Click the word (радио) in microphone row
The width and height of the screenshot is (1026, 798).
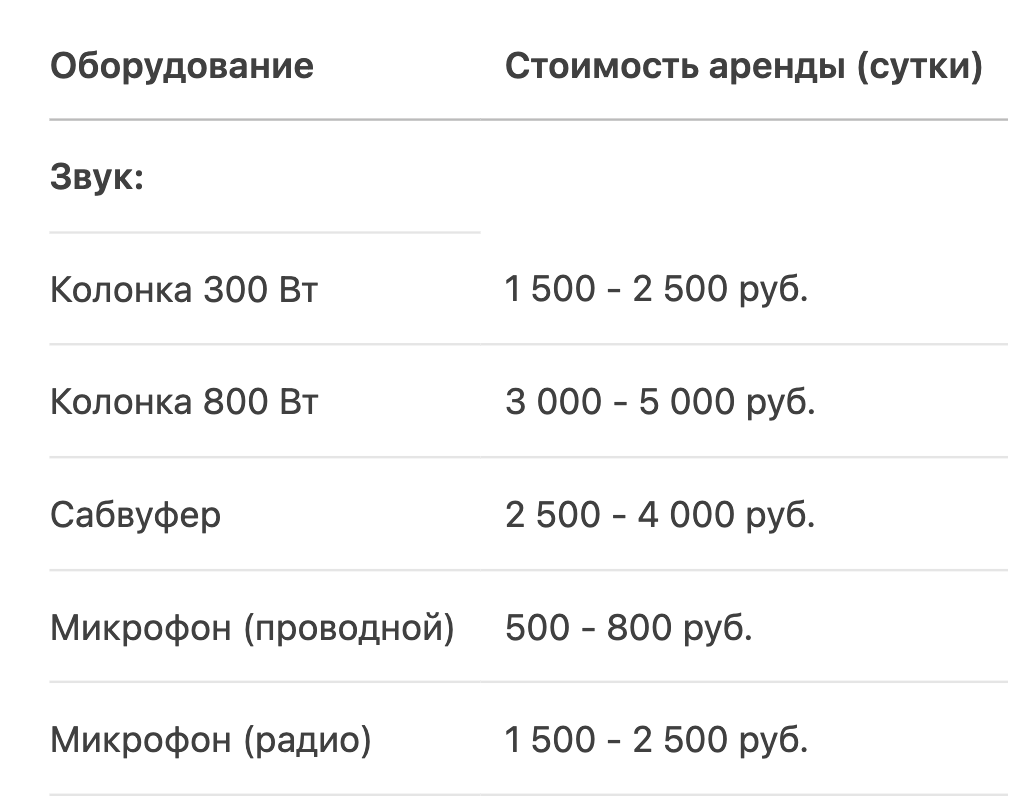tap(308, 740)
